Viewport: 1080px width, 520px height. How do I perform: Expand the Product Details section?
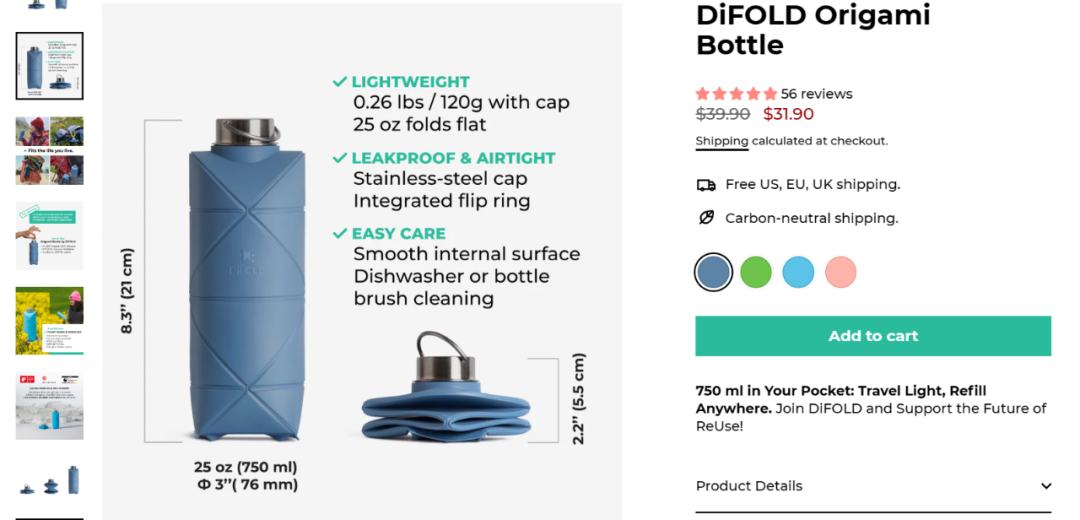coord(873,486)
